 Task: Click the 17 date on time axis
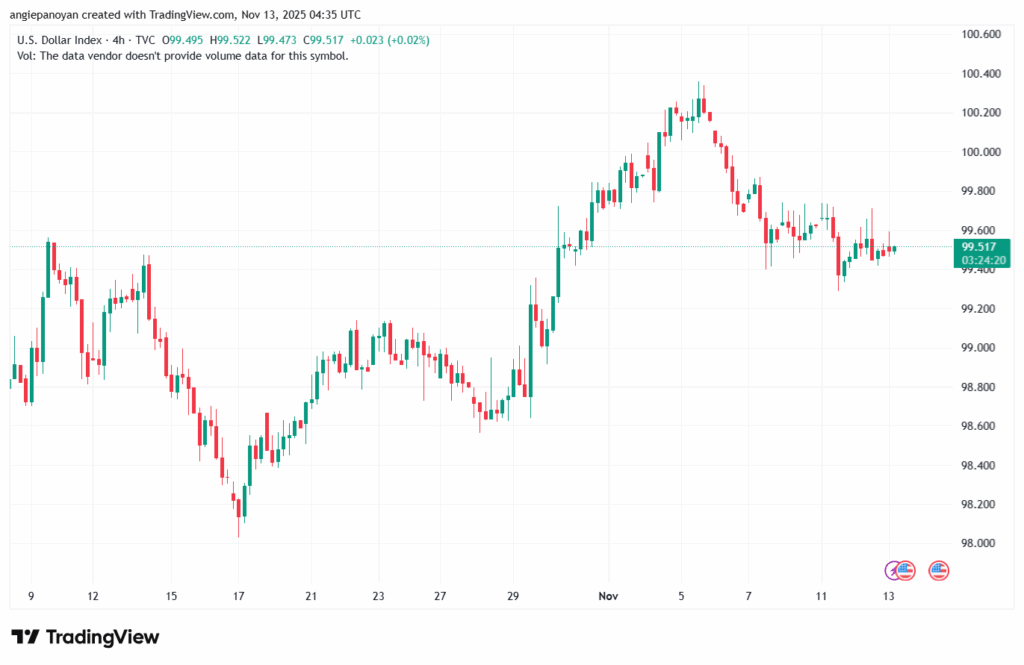pyautogui.click(x=240, y=596)
